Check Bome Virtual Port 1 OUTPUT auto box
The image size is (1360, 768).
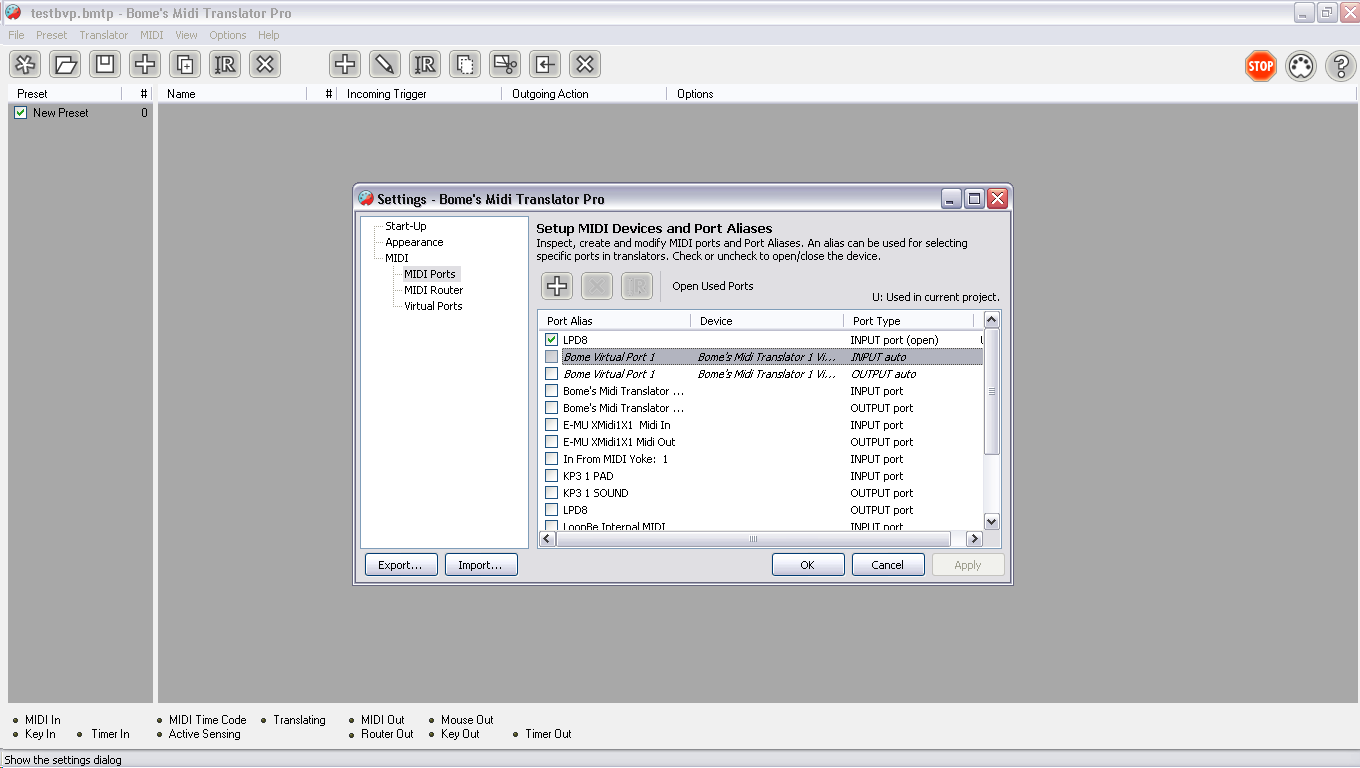[551, 374]
